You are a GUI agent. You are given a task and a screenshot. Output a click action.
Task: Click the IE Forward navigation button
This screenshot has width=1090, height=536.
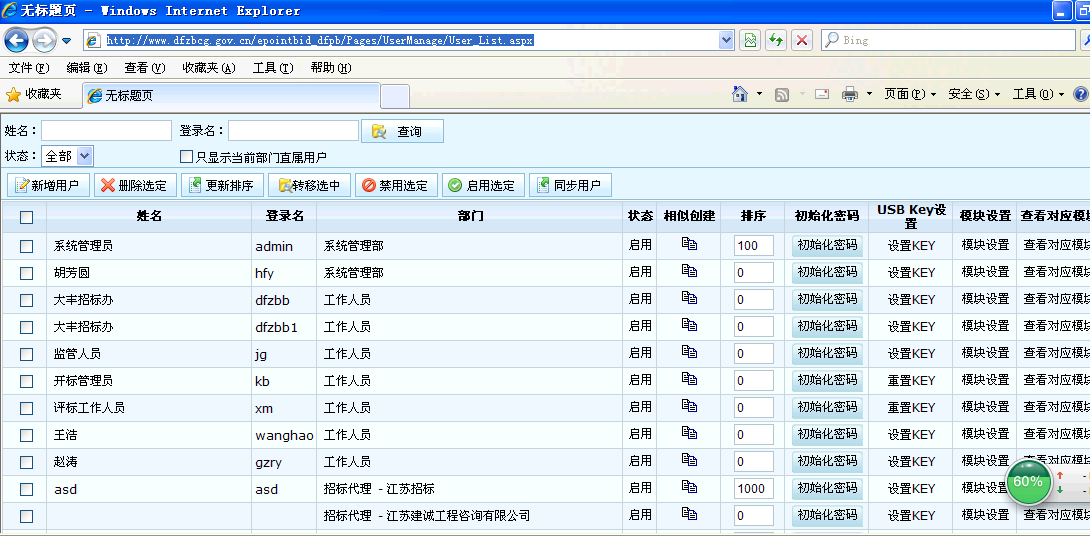[44, 40]
